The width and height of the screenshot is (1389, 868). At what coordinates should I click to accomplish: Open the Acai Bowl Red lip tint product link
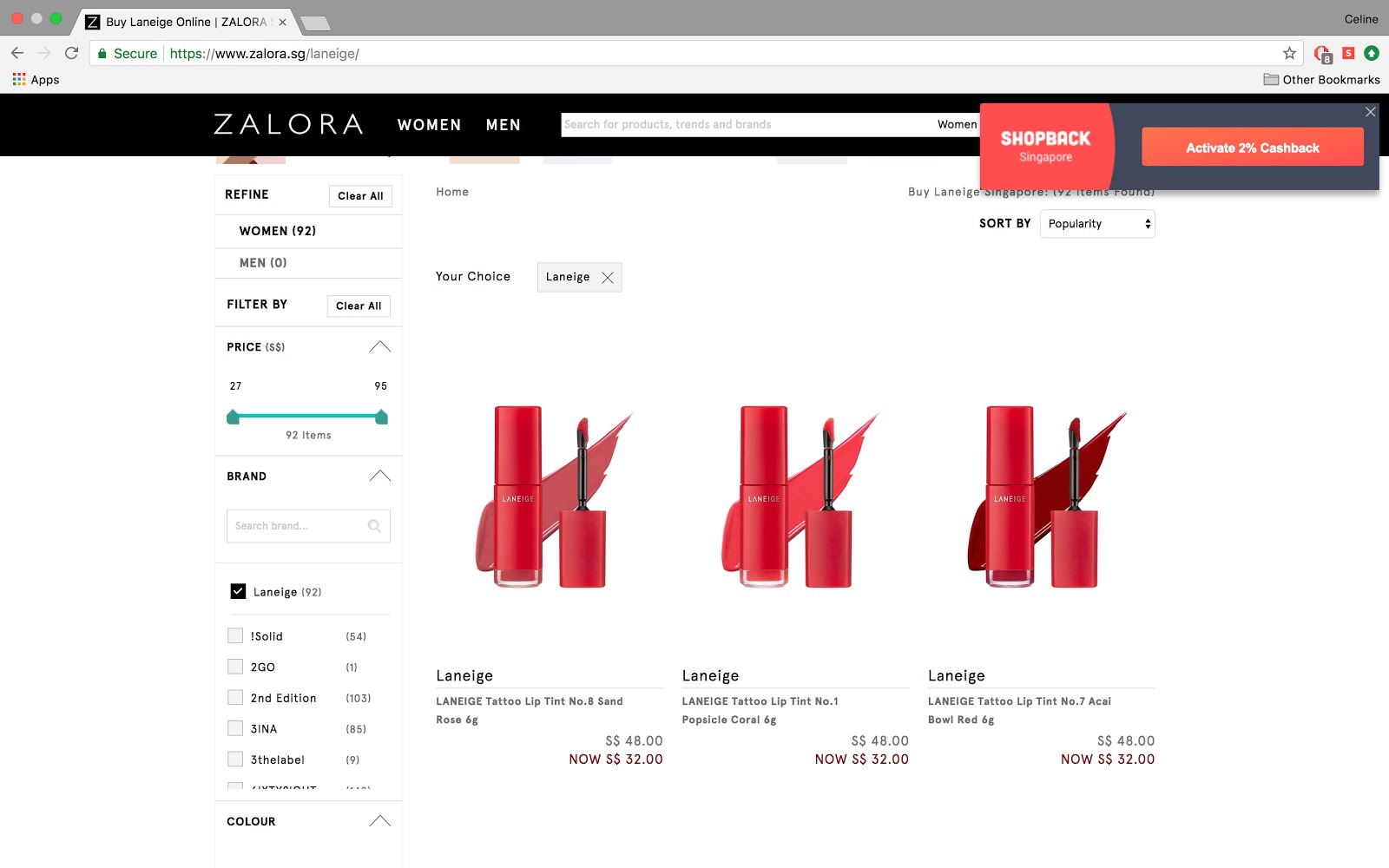click(1019, 710)
